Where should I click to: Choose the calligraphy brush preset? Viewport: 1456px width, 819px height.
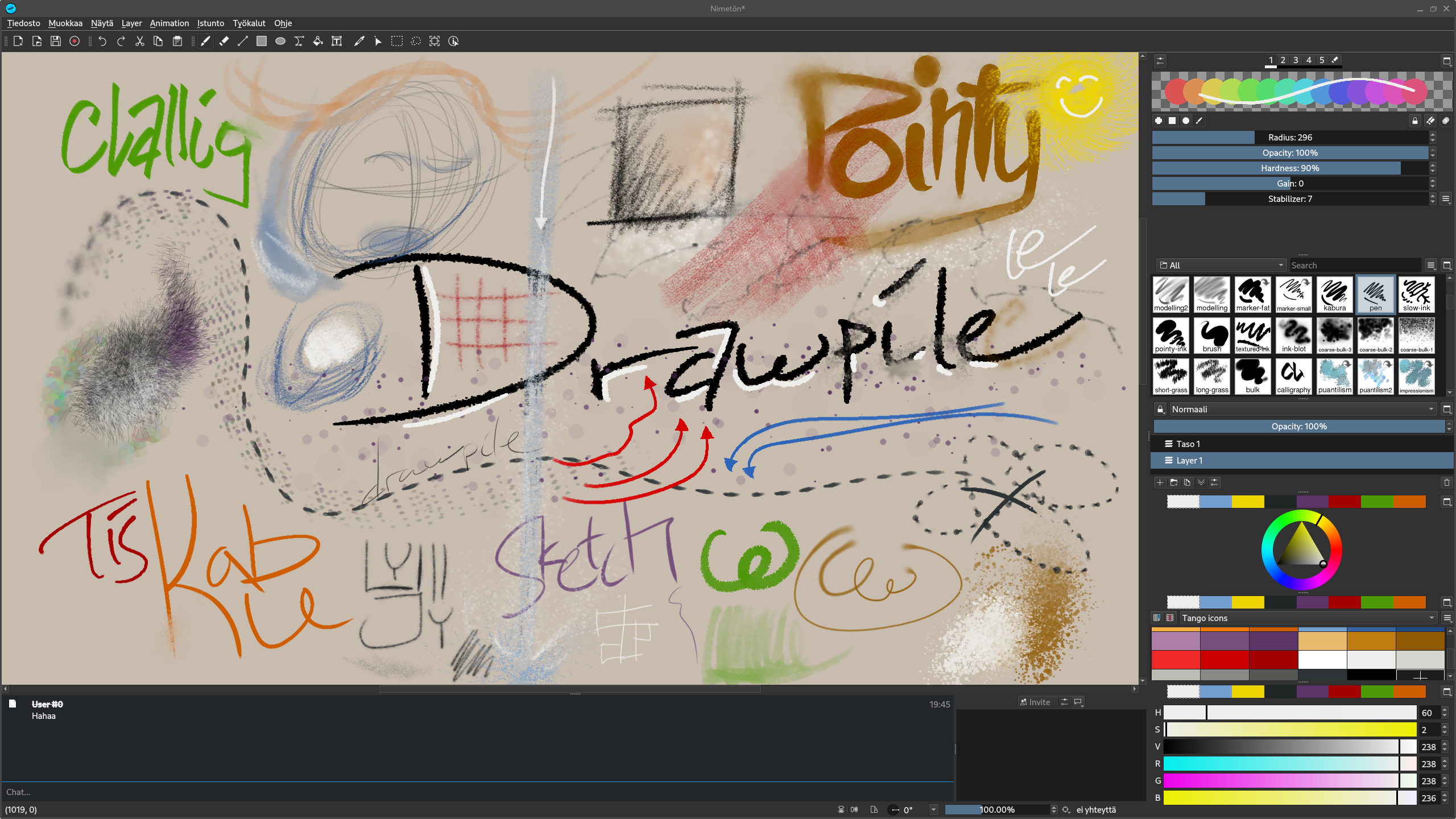coord(1293,376)
